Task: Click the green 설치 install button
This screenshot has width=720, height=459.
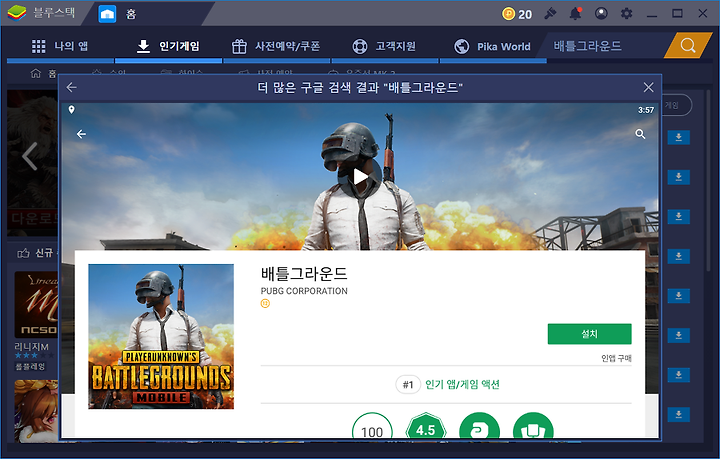Action: (x=590, y=334)
